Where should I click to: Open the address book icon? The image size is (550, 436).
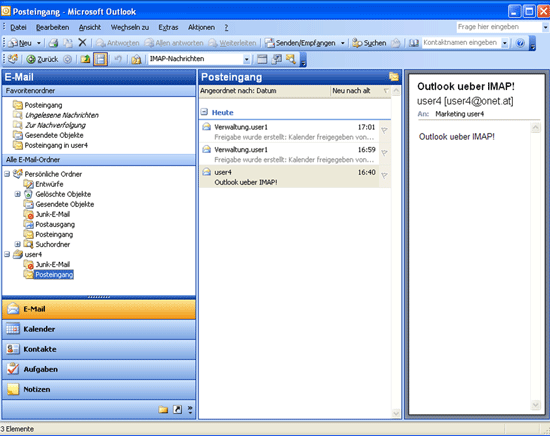414,43
